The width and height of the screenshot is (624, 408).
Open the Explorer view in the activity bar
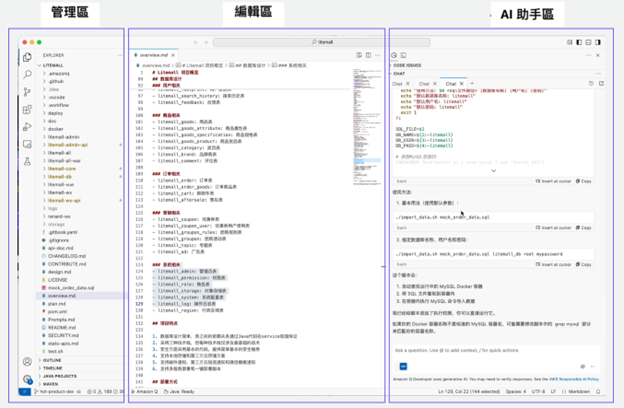[x=27, y=57]
